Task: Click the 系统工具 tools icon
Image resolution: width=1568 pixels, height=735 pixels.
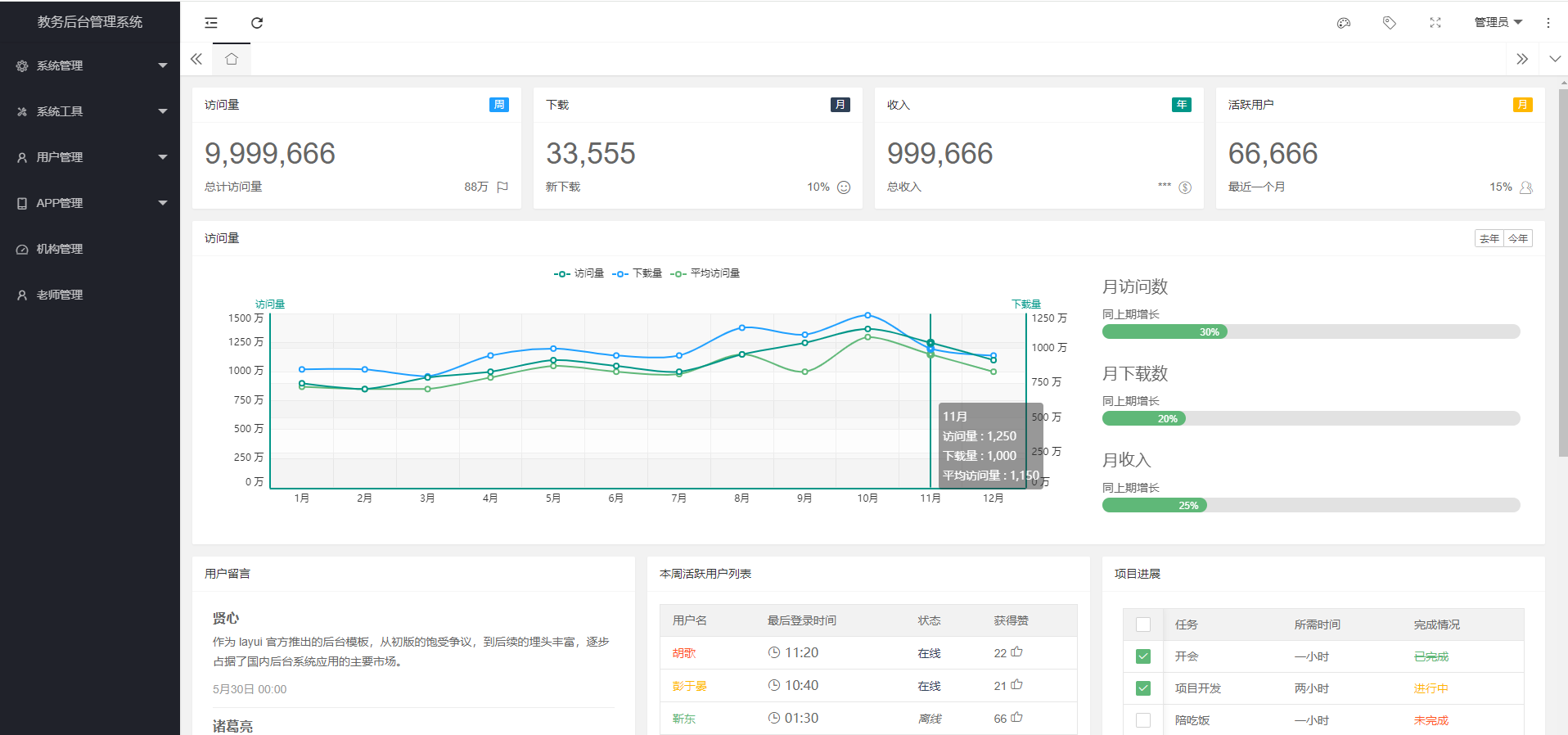Action: click(x=22, y=112)
